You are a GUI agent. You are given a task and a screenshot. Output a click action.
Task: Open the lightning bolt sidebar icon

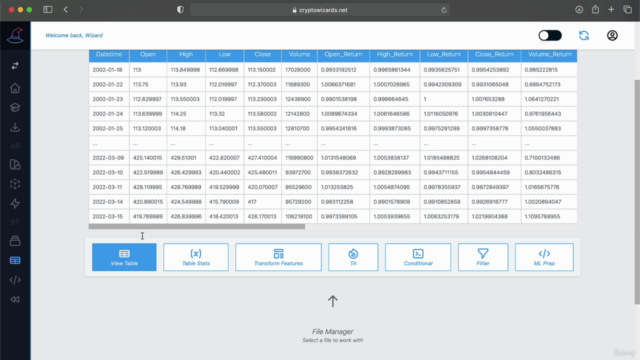(15, 203)
